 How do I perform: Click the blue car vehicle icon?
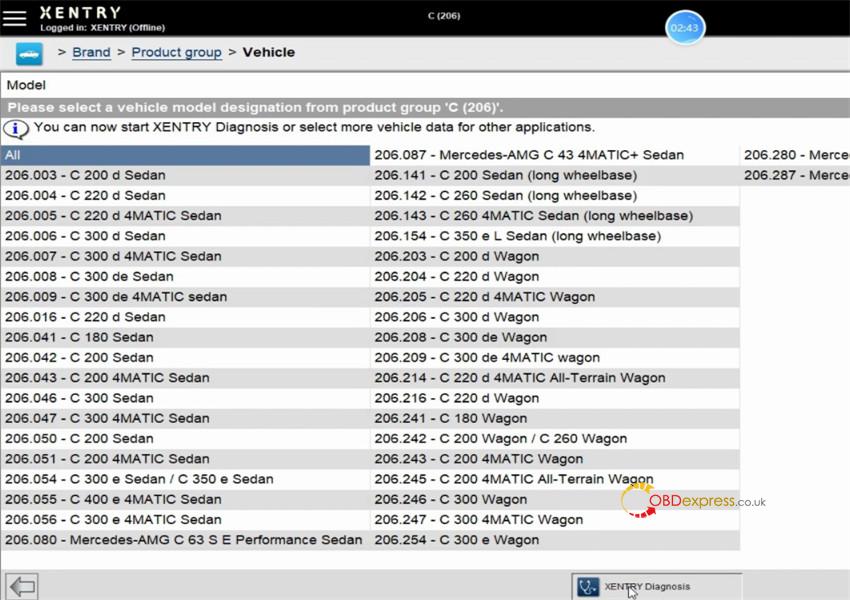click(x=29, y=54)
